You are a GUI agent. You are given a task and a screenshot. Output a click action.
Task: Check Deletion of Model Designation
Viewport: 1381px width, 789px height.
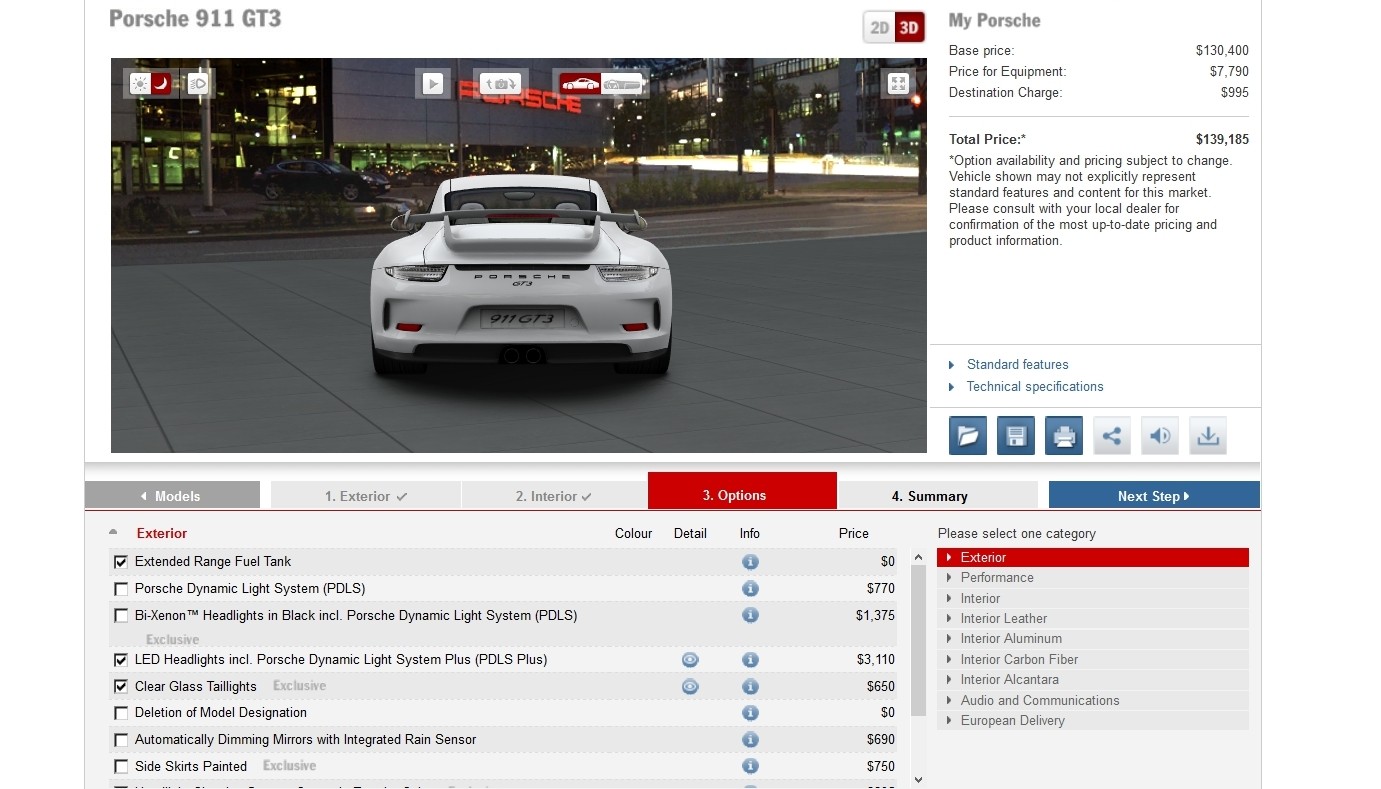click(x=121, y=713)
